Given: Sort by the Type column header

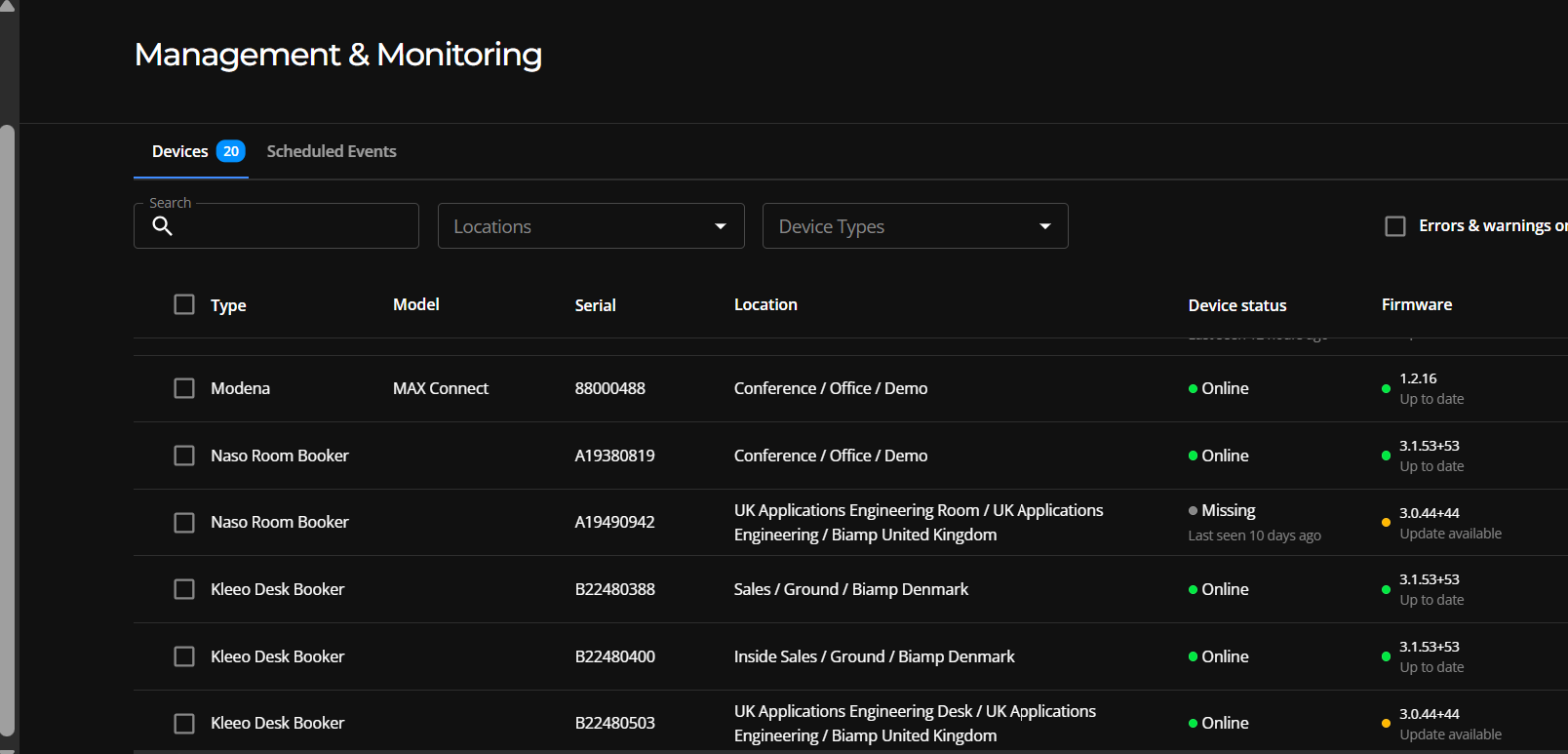Looking at the screenshot, I should 228,305.
